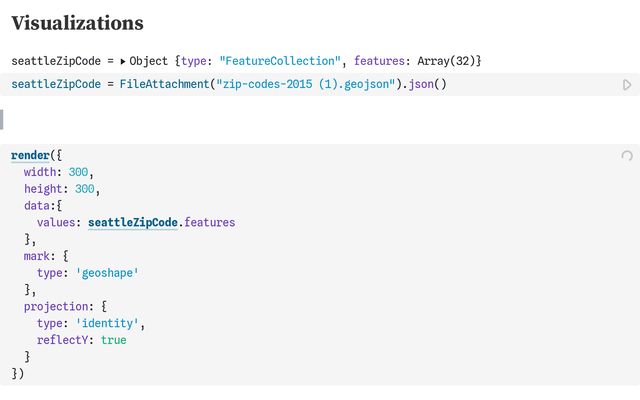The image size is (640, 400).
Task: Place cursor on the width: 300 line
Action: click(58, 172)
